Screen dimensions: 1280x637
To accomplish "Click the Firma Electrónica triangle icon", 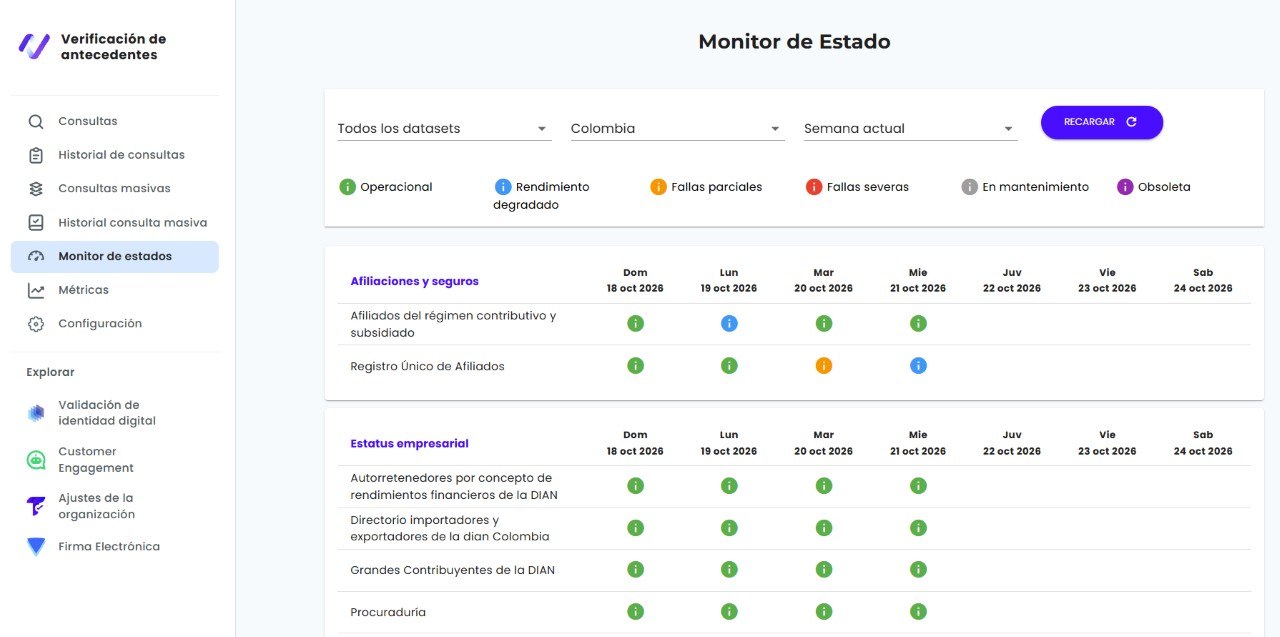I will pos(36,547).
